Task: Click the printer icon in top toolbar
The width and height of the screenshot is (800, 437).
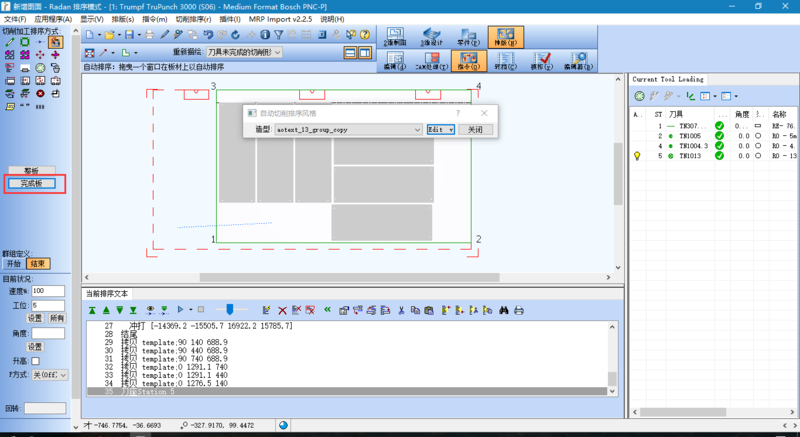Action: pyautogui.click(x=149, y=35)
